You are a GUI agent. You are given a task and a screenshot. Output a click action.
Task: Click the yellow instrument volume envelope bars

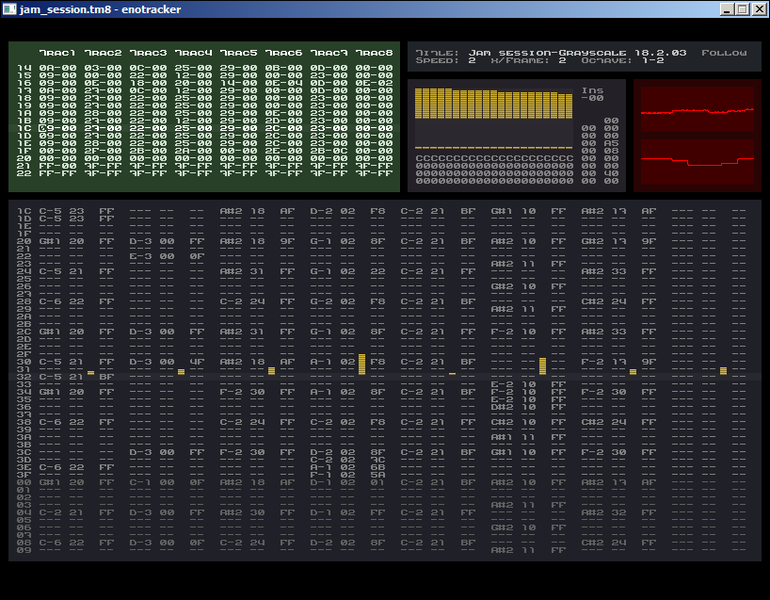click(x=492, y=105)
